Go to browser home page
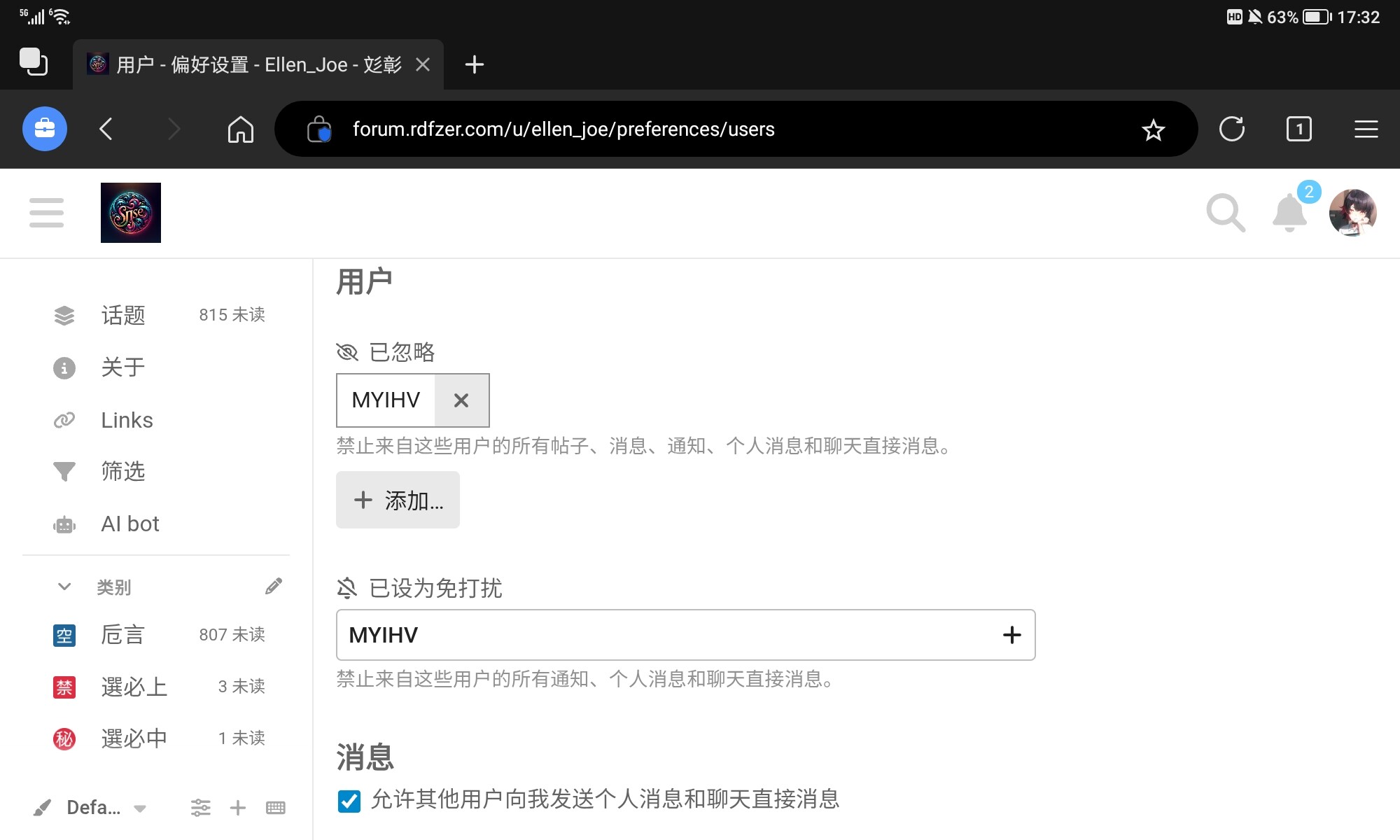 coord(240,129)
